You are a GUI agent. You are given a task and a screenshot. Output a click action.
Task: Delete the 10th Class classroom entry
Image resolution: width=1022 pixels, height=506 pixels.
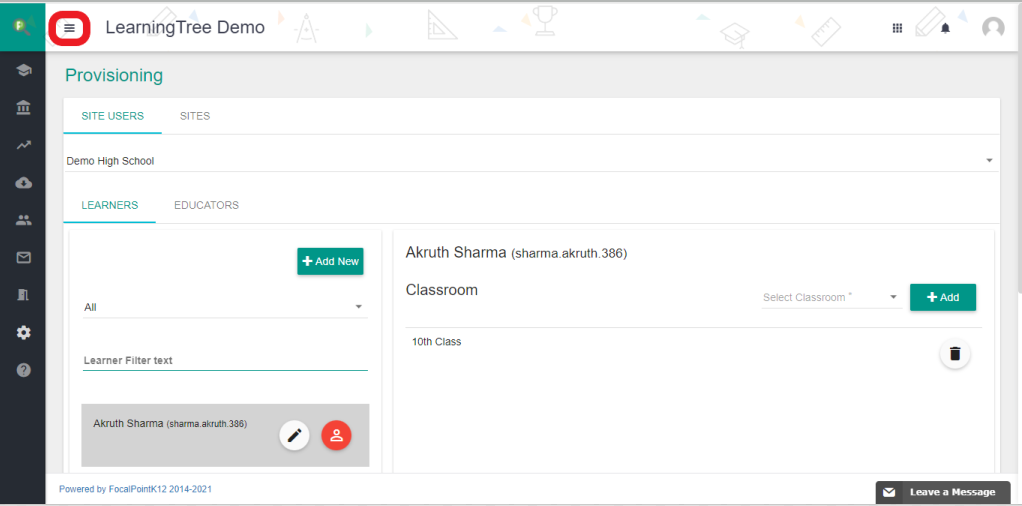coord(954,354)
